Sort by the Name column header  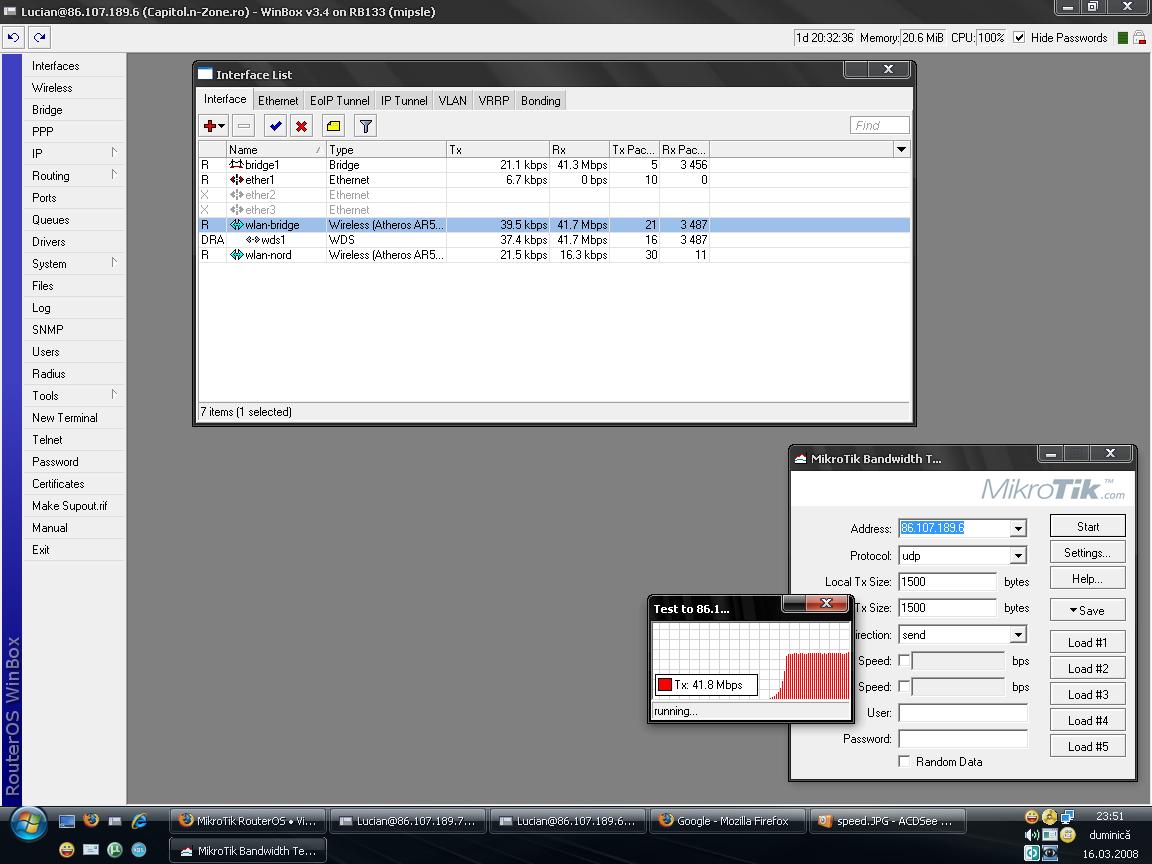[x=276, y=149]
